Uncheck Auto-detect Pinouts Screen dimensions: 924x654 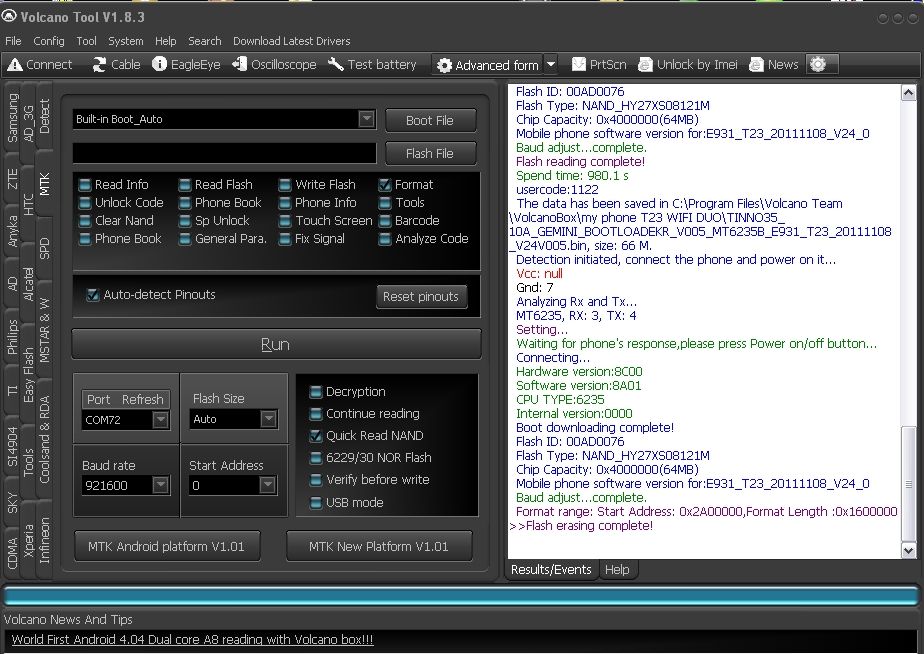coord(93,295)
